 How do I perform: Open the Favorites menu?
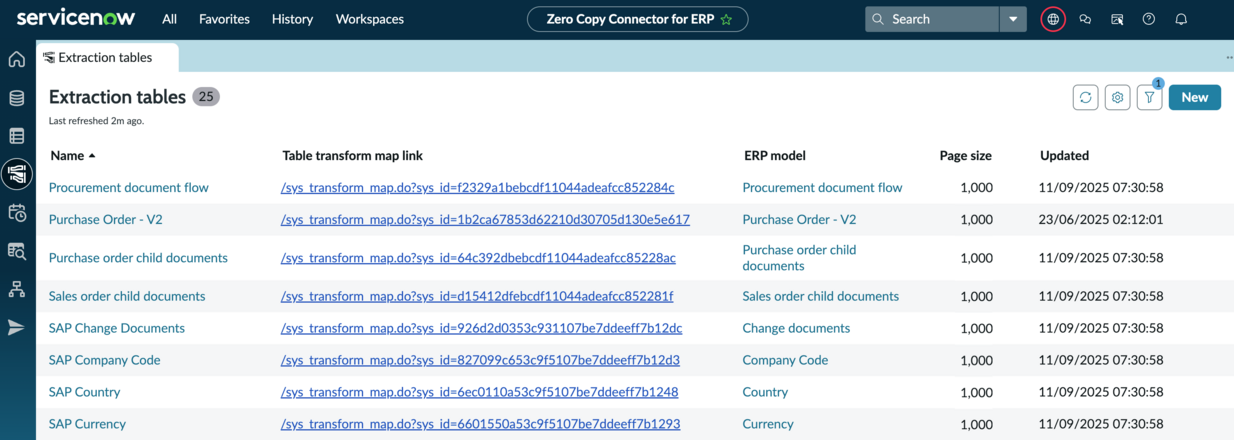(224, 19)
